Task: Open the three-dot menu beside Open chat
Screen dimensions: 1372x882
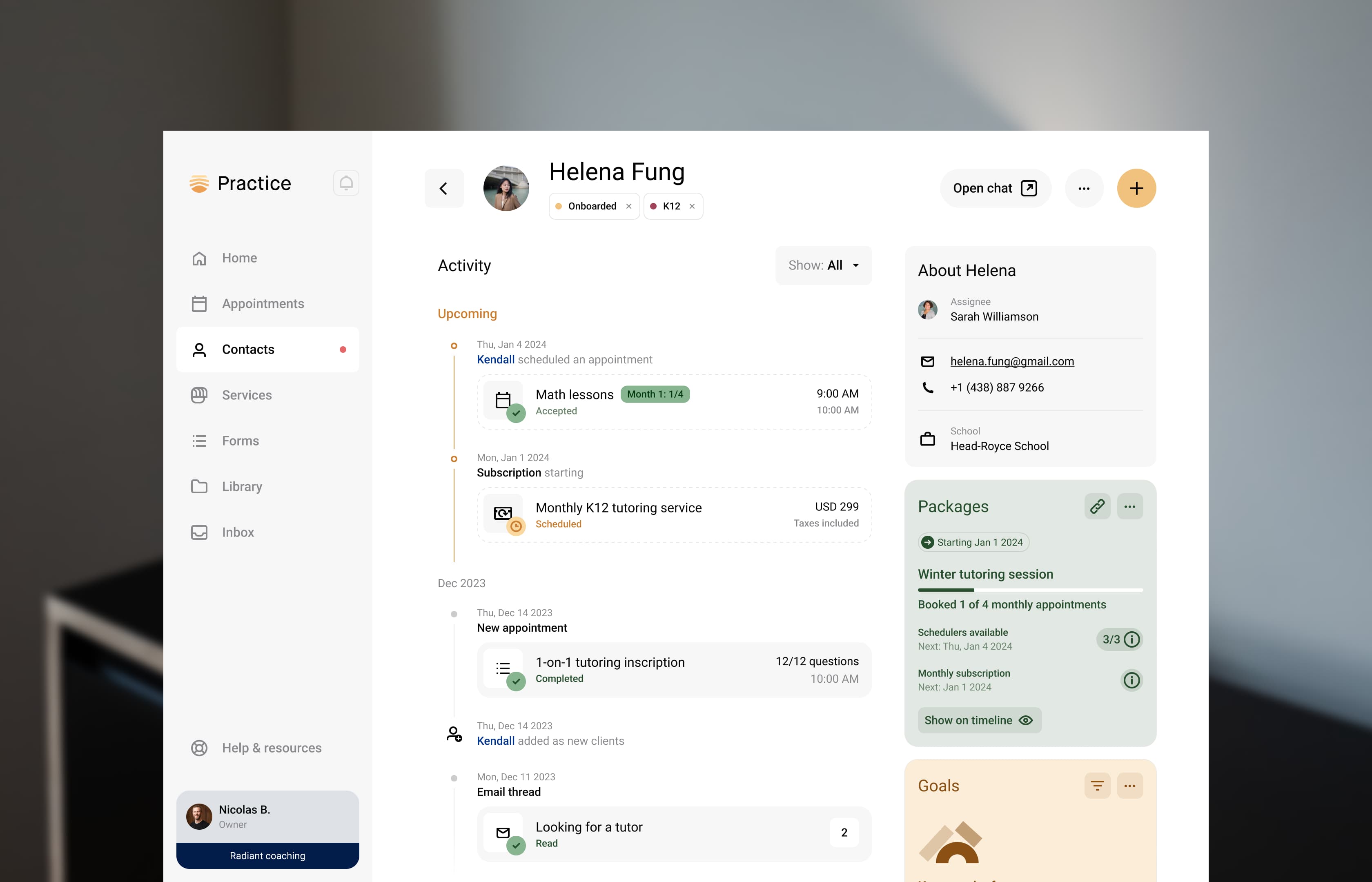Action: 1083,188
